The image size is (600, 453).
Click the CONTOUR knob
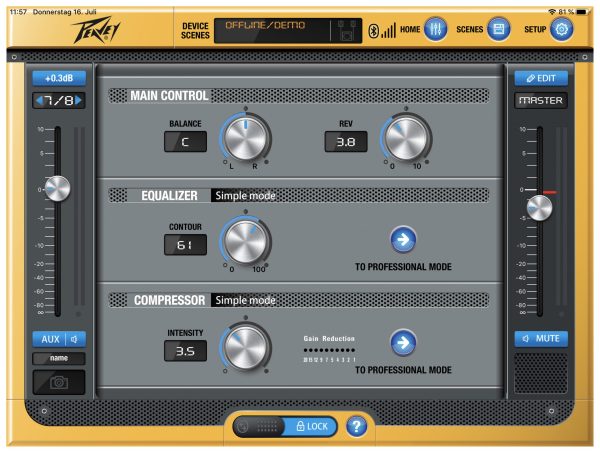[x=245, y=241]
